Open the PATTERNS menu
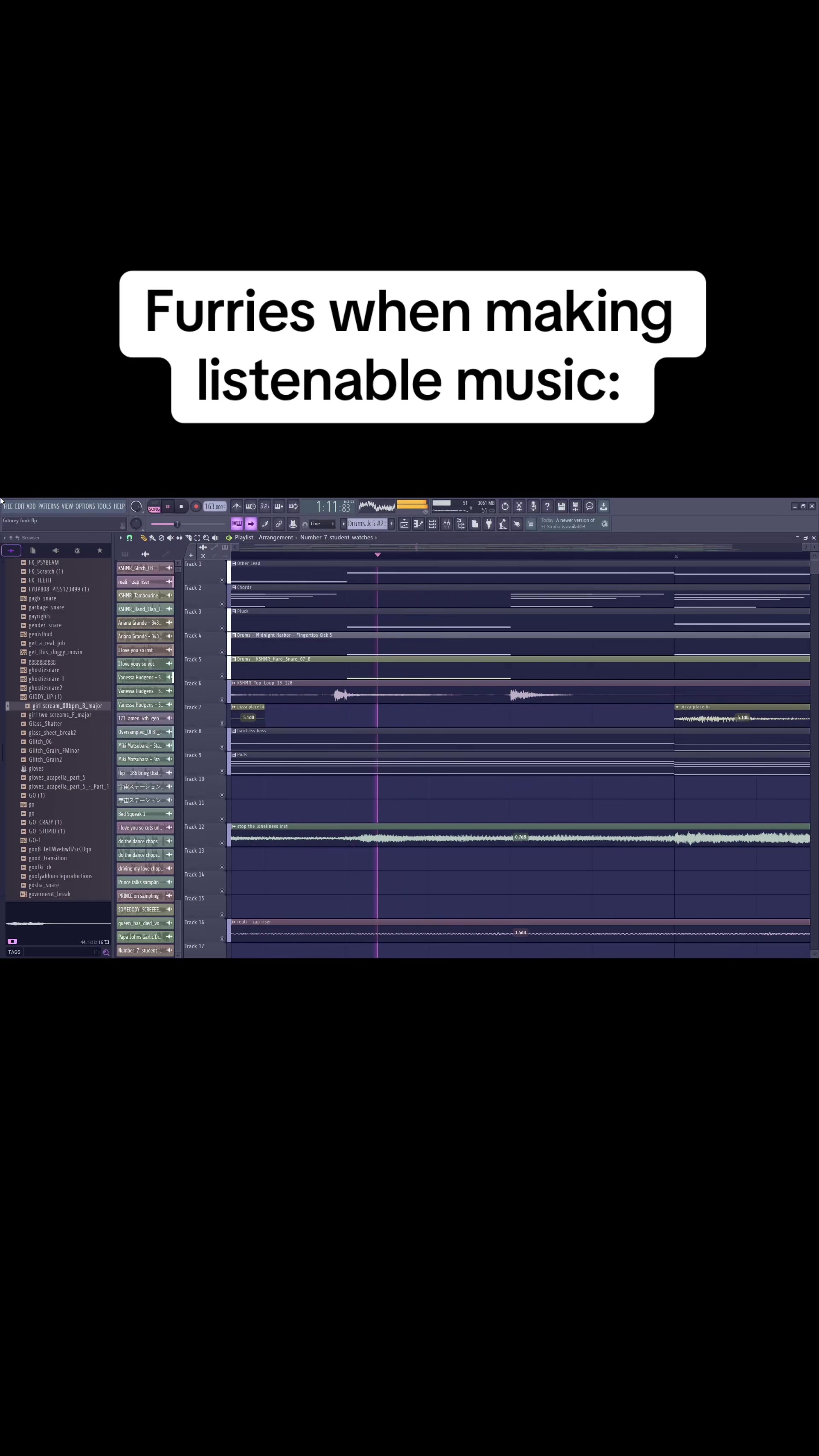 [49, 507]
